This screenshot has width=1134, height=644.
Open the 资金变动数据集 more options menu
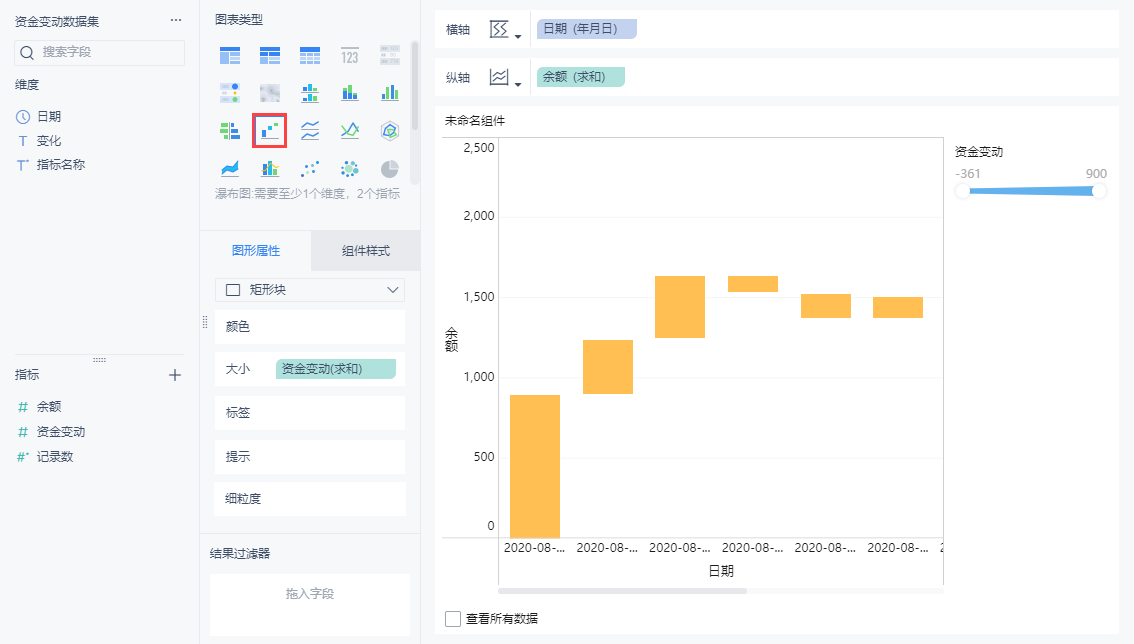click(176, 20)
